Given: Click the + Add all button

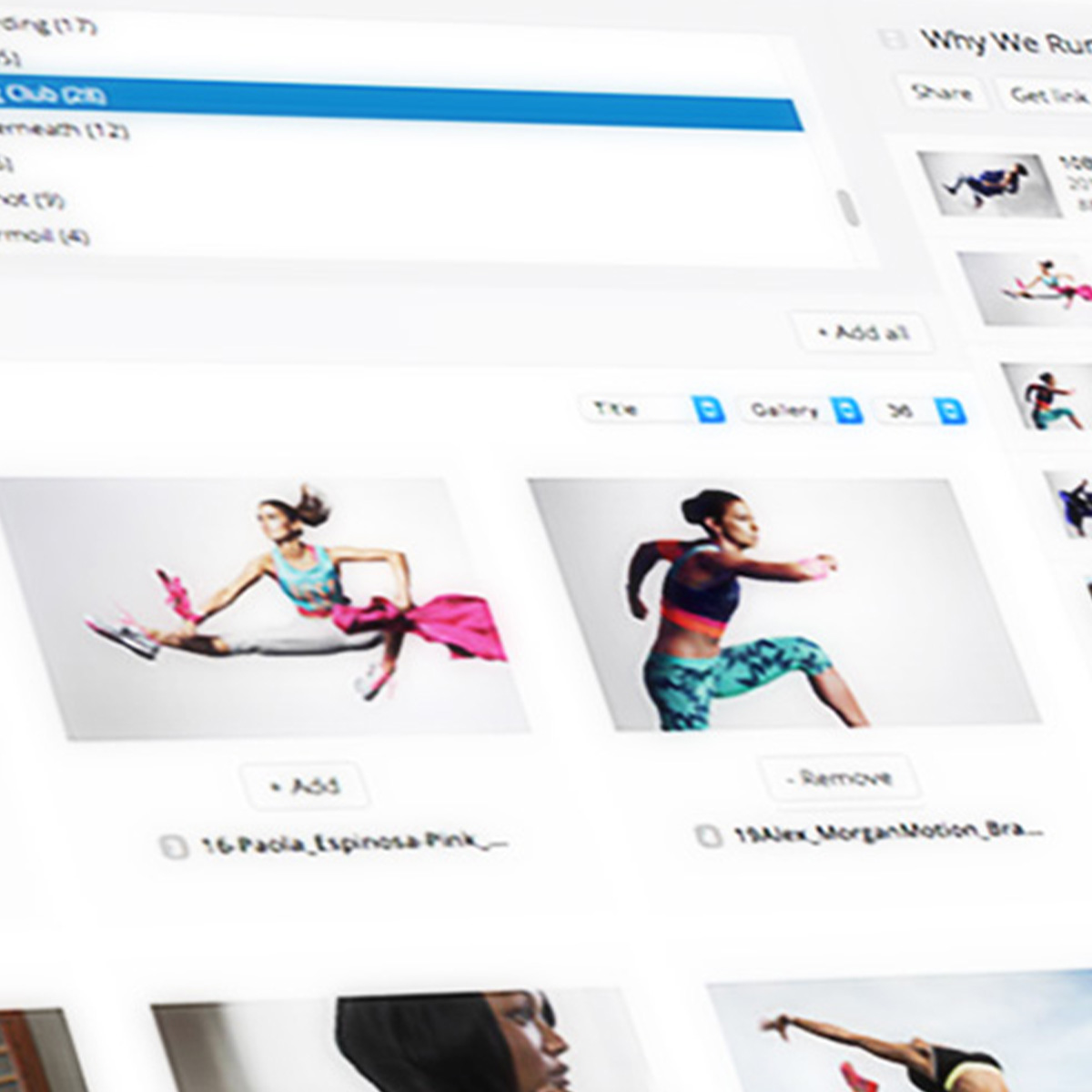Looking at the screenshot, I should (x=863, y=333).
